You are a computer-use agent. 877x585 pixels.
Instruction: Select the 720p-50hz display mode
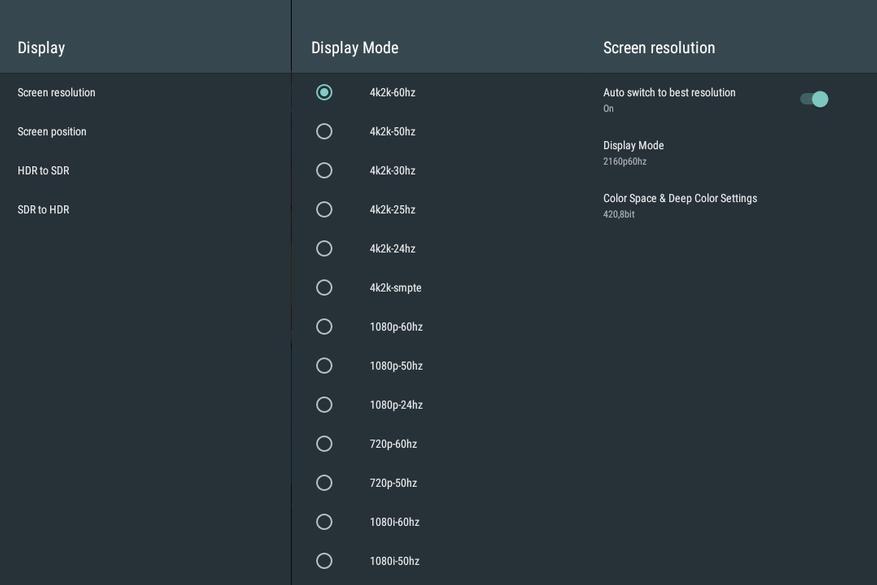pyautogui.click(x=324, y=483)
